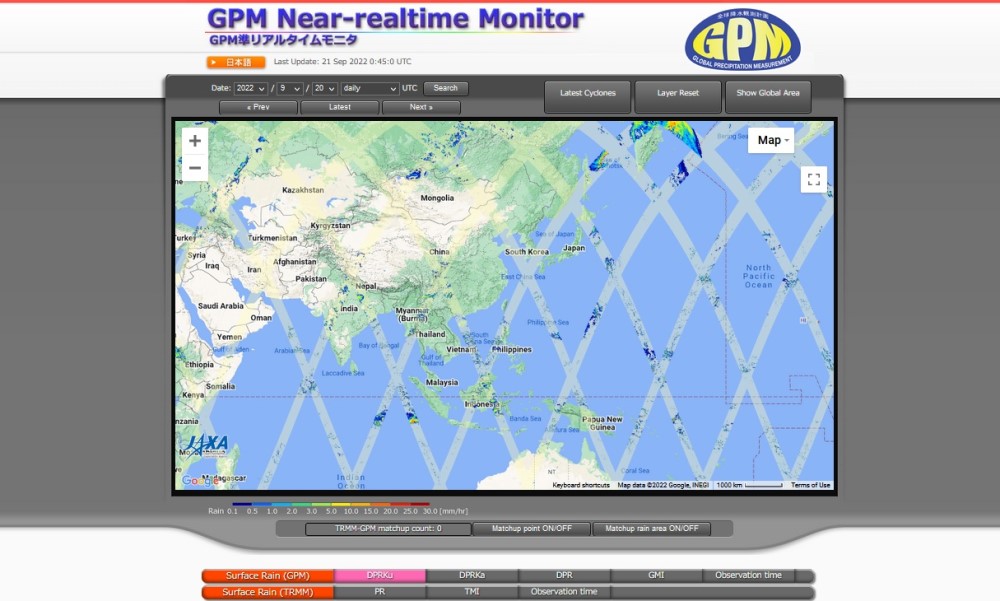Click the Kazakhstan label on map
The width and height of the screenshot is (1000, 601).
303,190
